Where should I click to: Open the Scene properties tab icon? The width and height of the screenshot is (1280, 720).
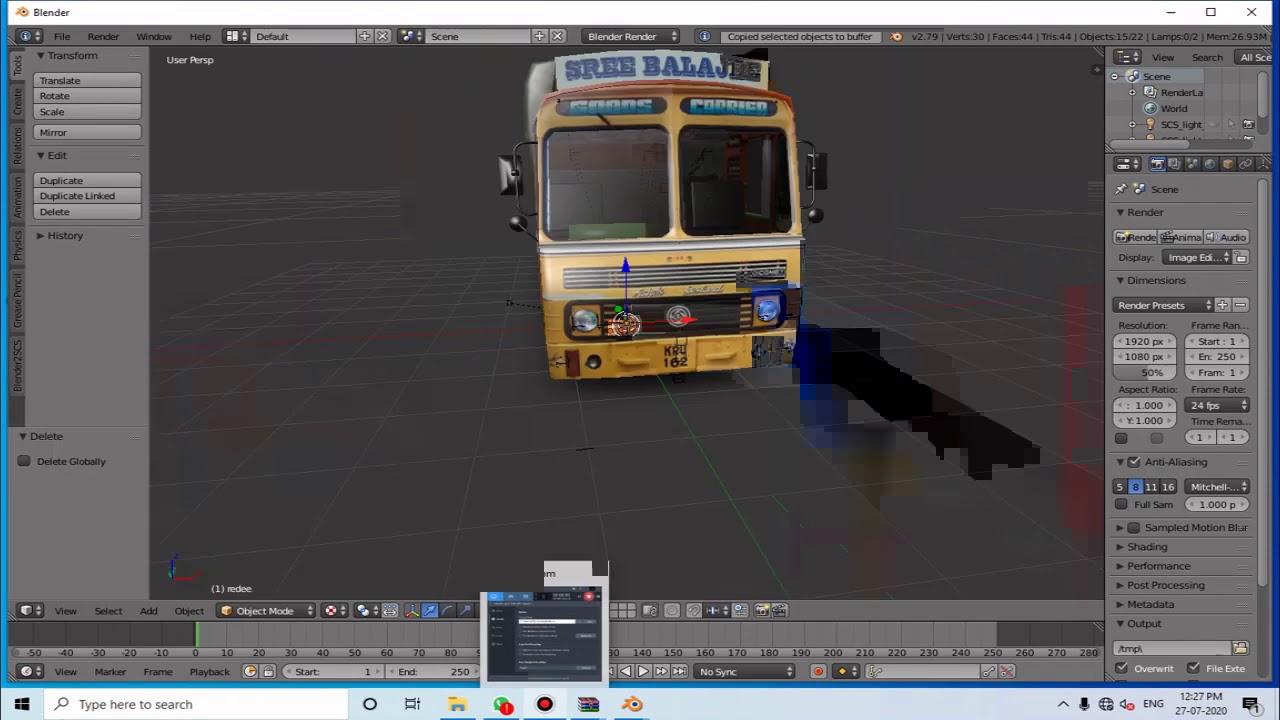[x=1192, y=164]
